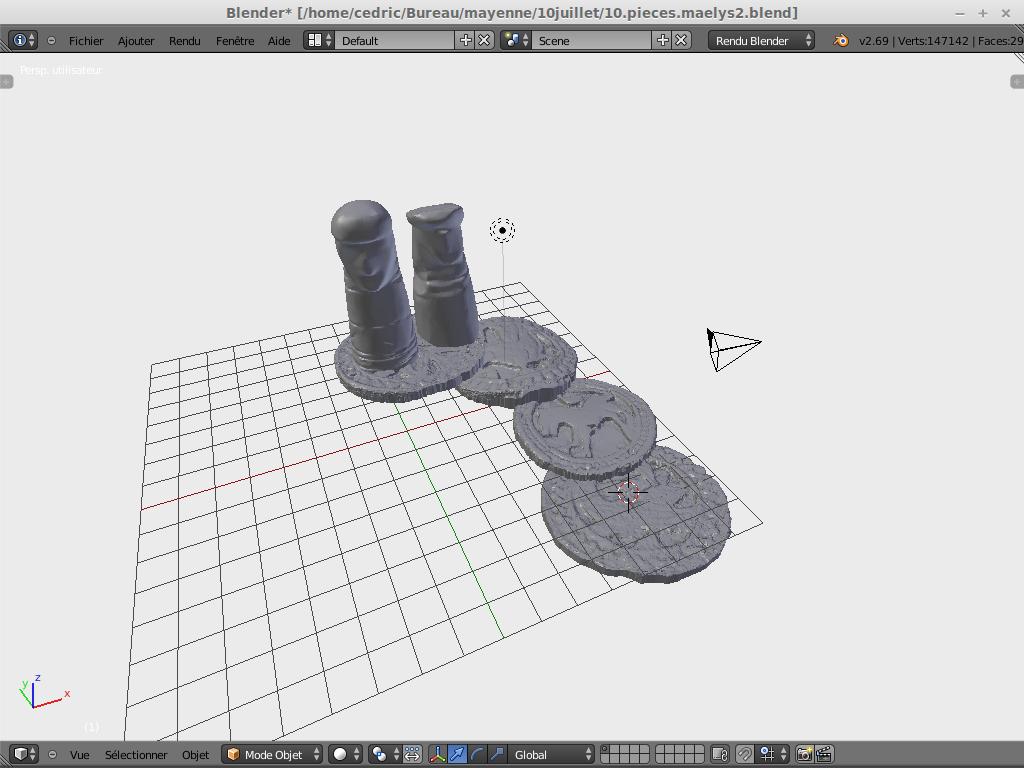Image resolution: width=1024 pixels, height=768 pixels.
Task: Click the Blender logo icon
Action: tap(841, 40)
